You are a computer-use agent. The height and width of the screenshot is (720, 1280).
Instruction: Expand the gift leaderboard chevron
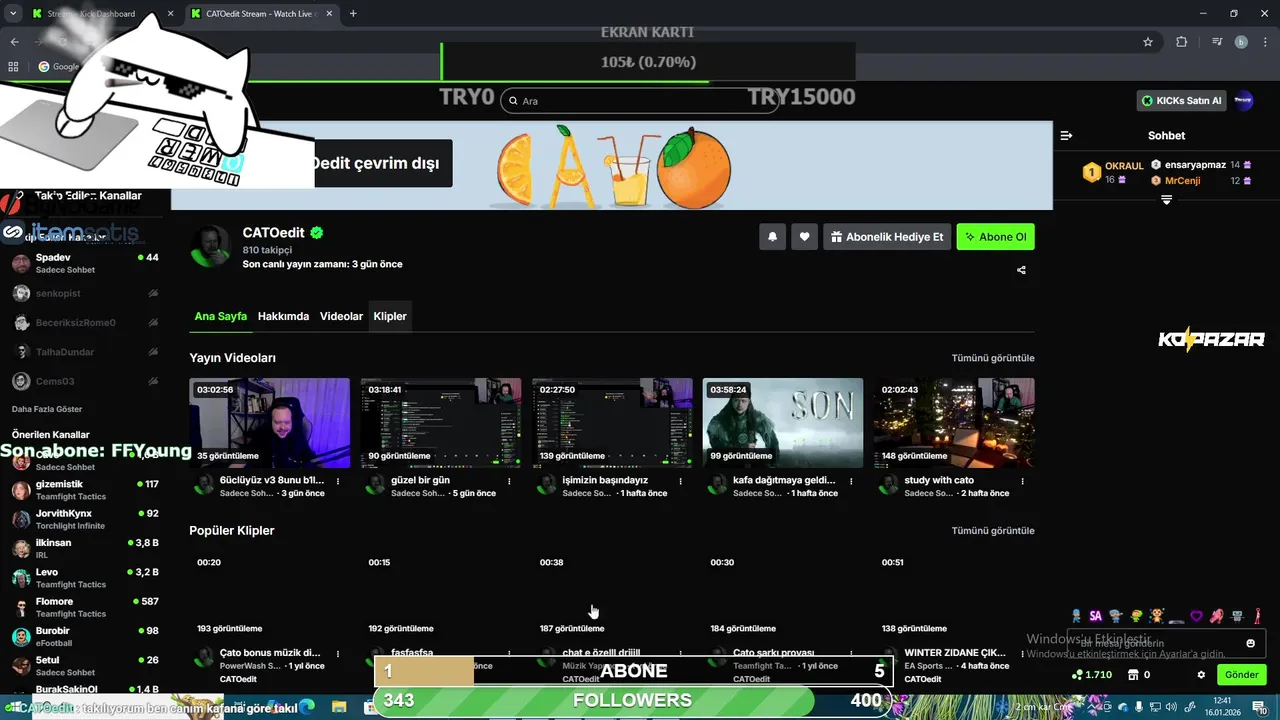click(1166, 200)
